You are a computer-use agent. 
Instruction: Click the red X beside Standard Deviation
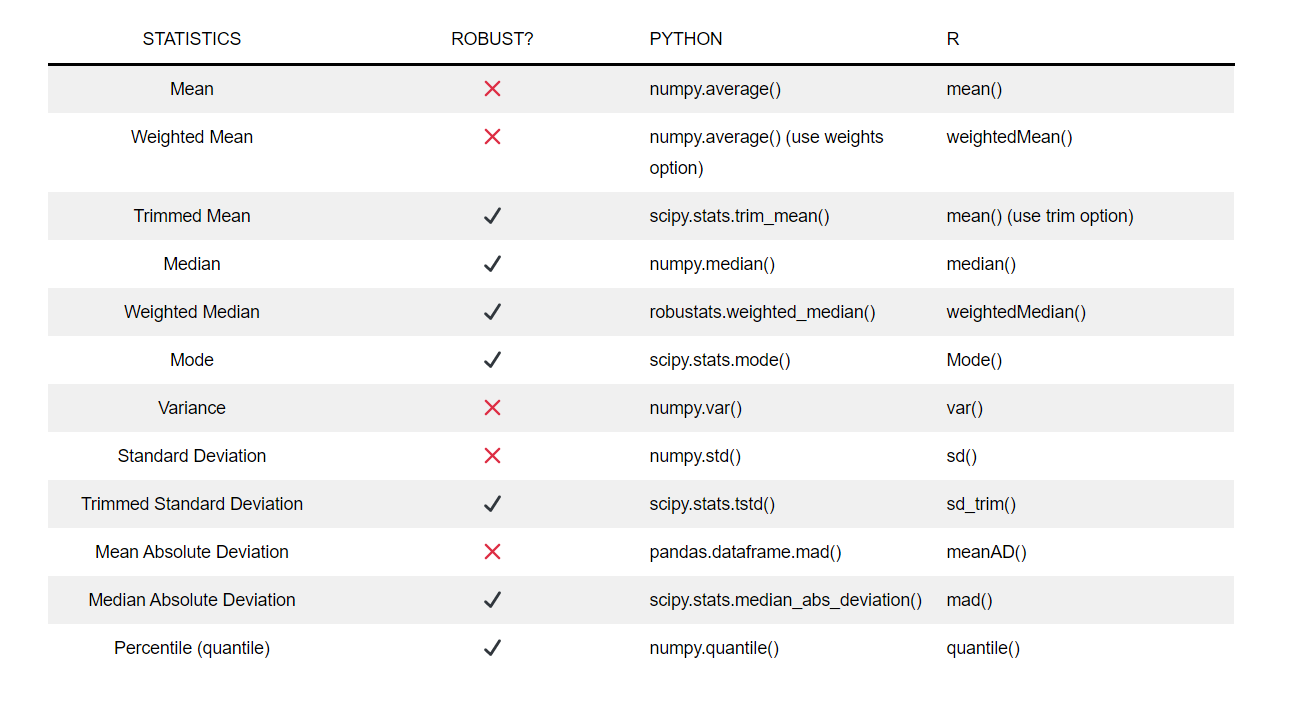[492, 455]
